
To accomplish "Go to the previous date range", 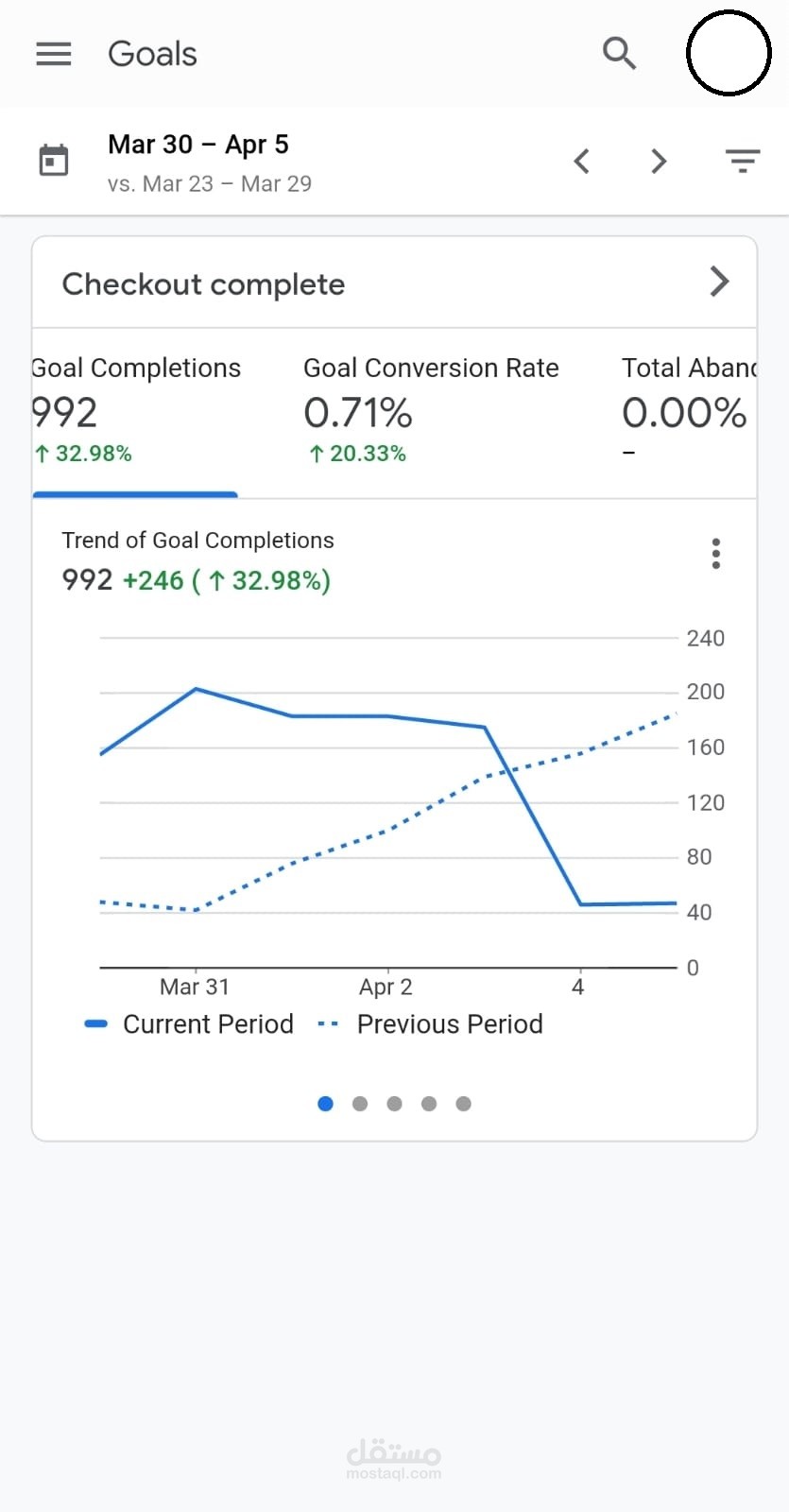I will (582, 161).
